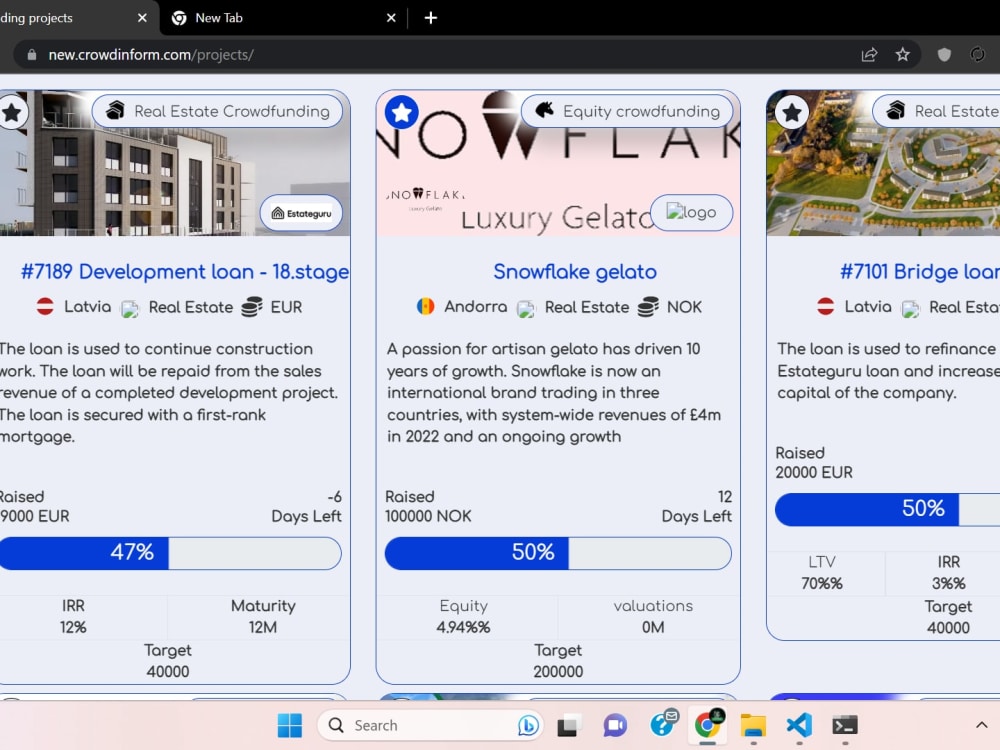Click the -6 Days Left text
The width and height of the screenshot is (1000, 750).
click(306, 506)
